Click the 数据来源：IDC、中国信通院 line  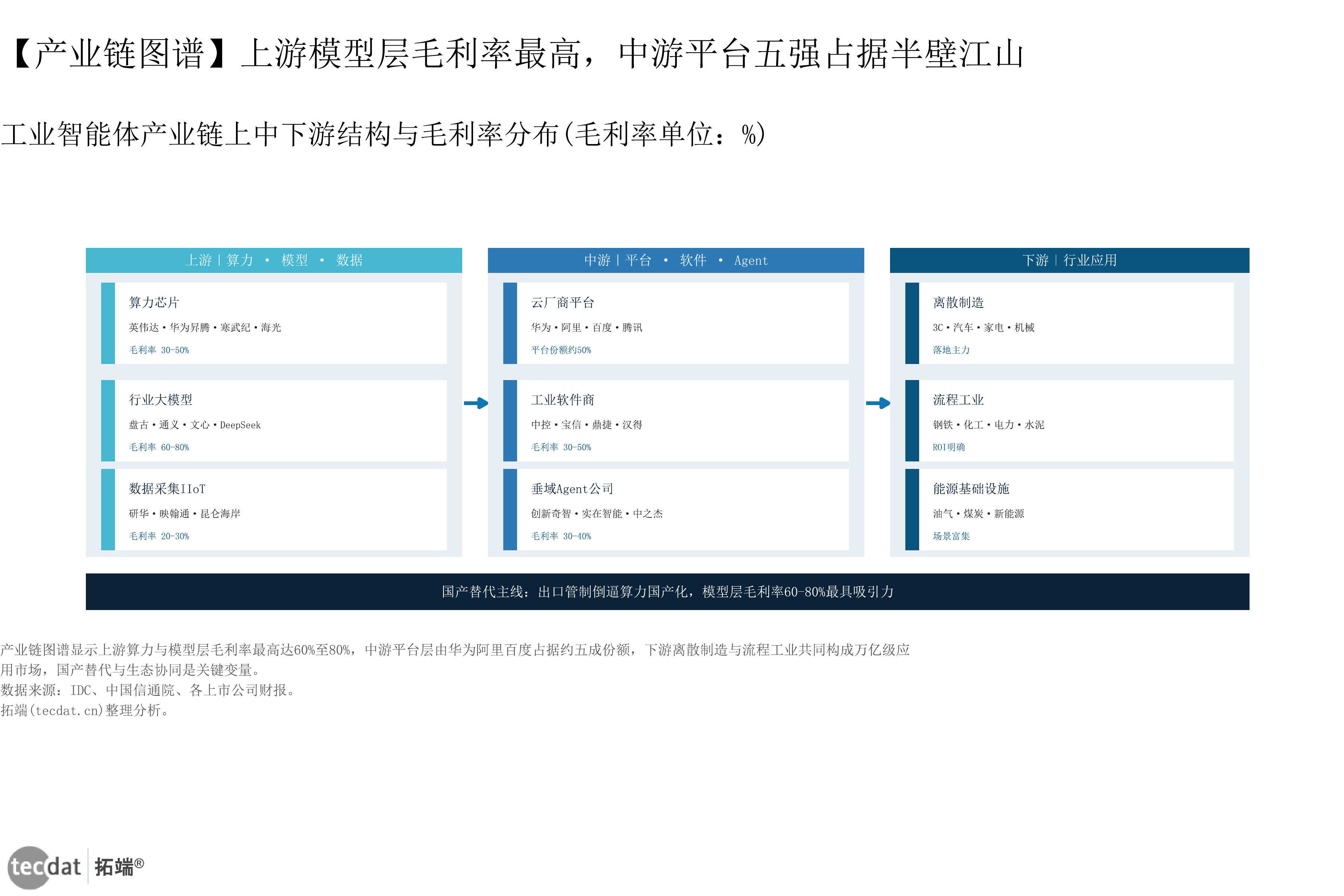coord(150,690)
